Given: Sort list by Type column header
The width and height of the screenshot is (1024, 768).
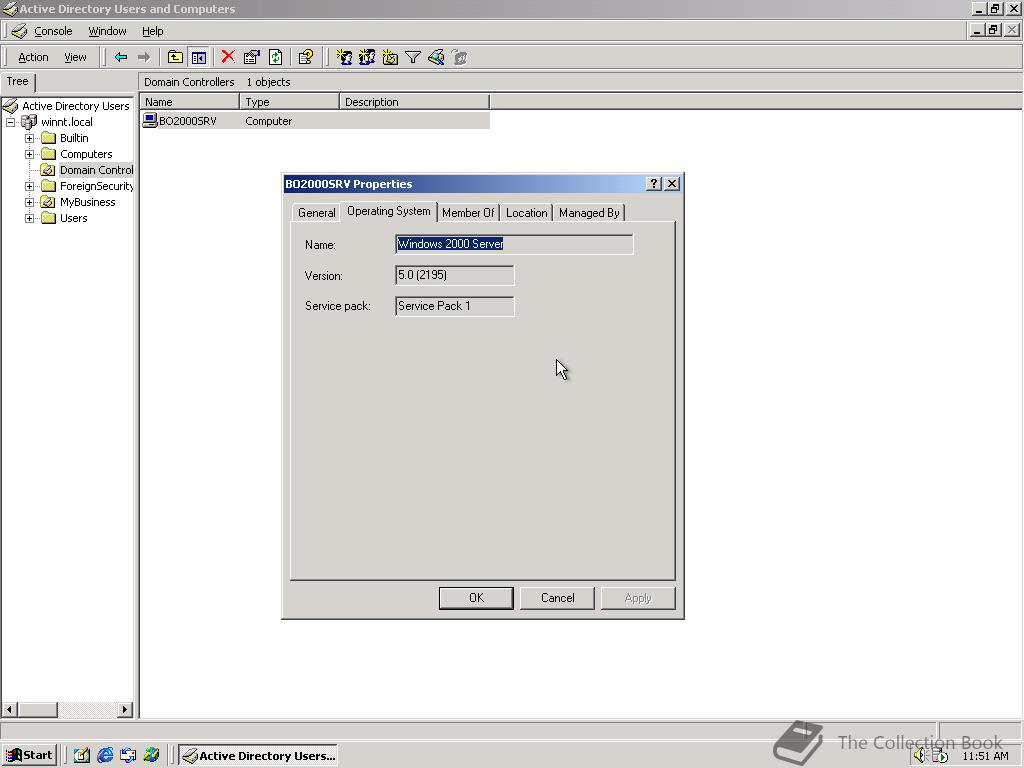Looking at the screenshot, I should click(290, 102).
